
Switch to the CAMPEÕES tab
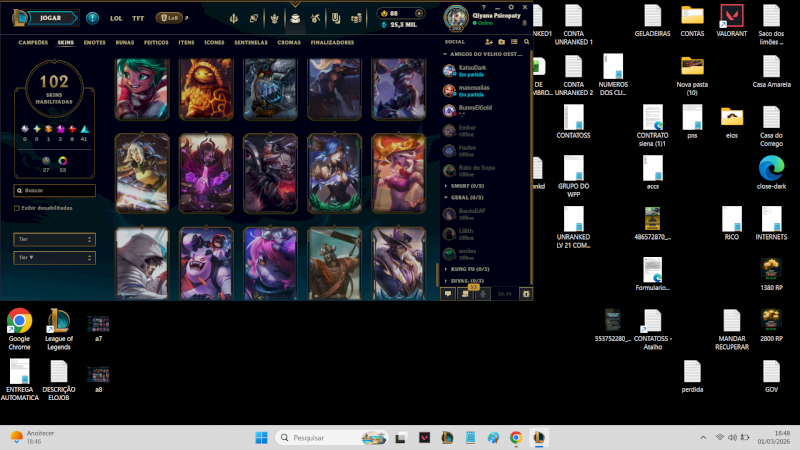tap(33, 42)
